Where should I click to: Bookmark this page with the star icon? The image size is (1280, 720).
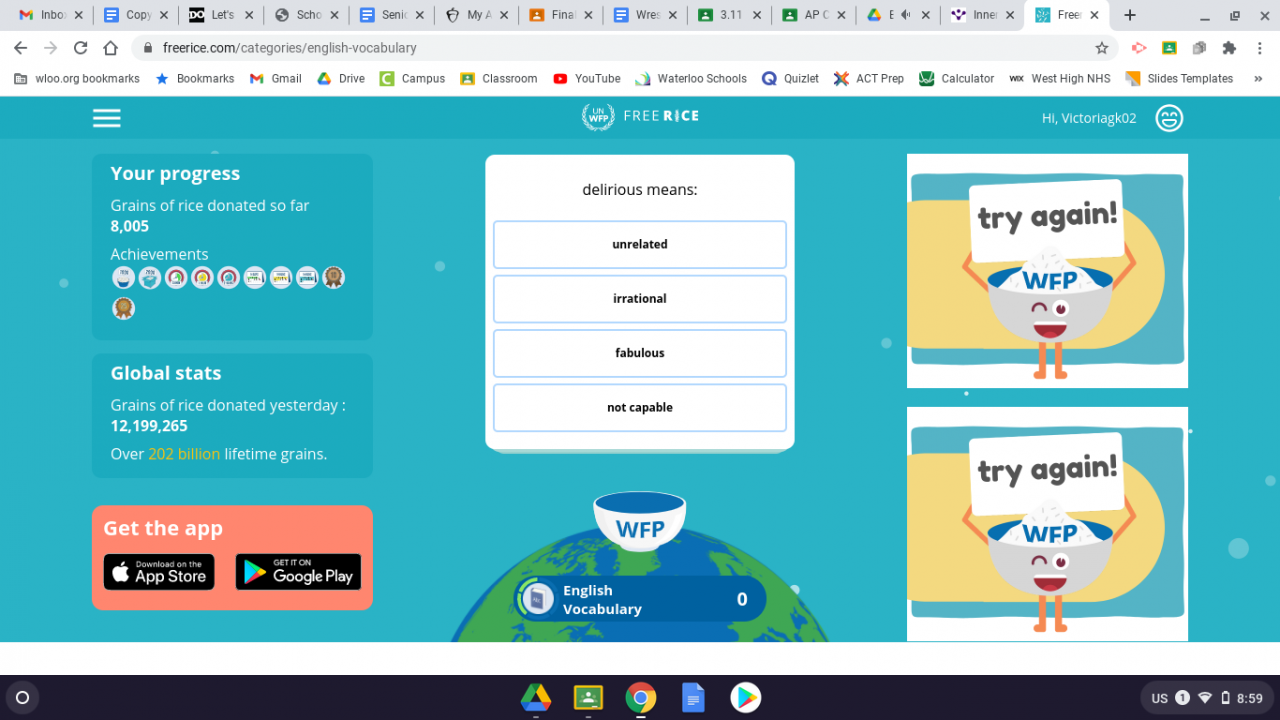click(x=1102, y=47)
